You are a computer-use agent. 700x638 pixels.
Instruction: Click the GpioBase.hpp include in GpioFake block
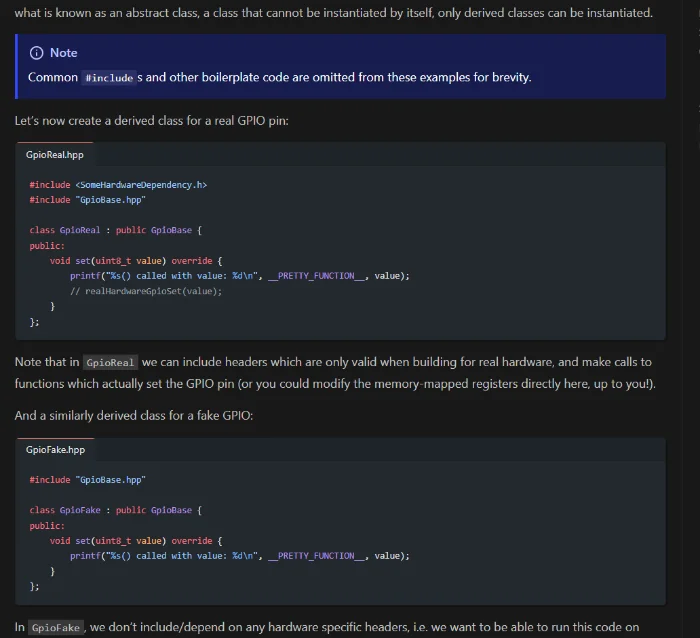(x=88, y=480)
